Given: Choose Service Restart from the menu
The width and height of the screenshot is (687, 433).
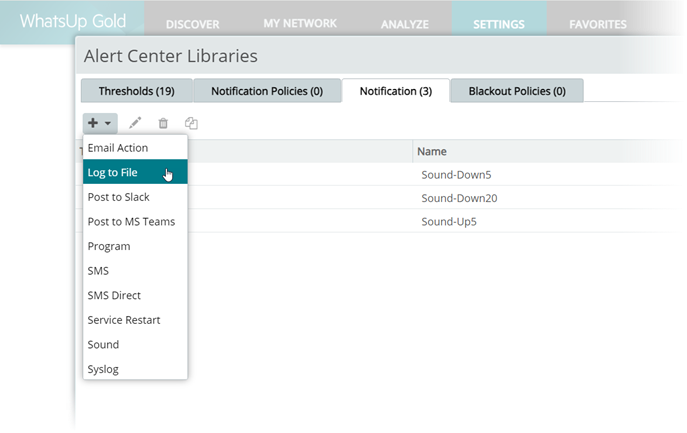Looking at the screenshot, I should point(135,319).
